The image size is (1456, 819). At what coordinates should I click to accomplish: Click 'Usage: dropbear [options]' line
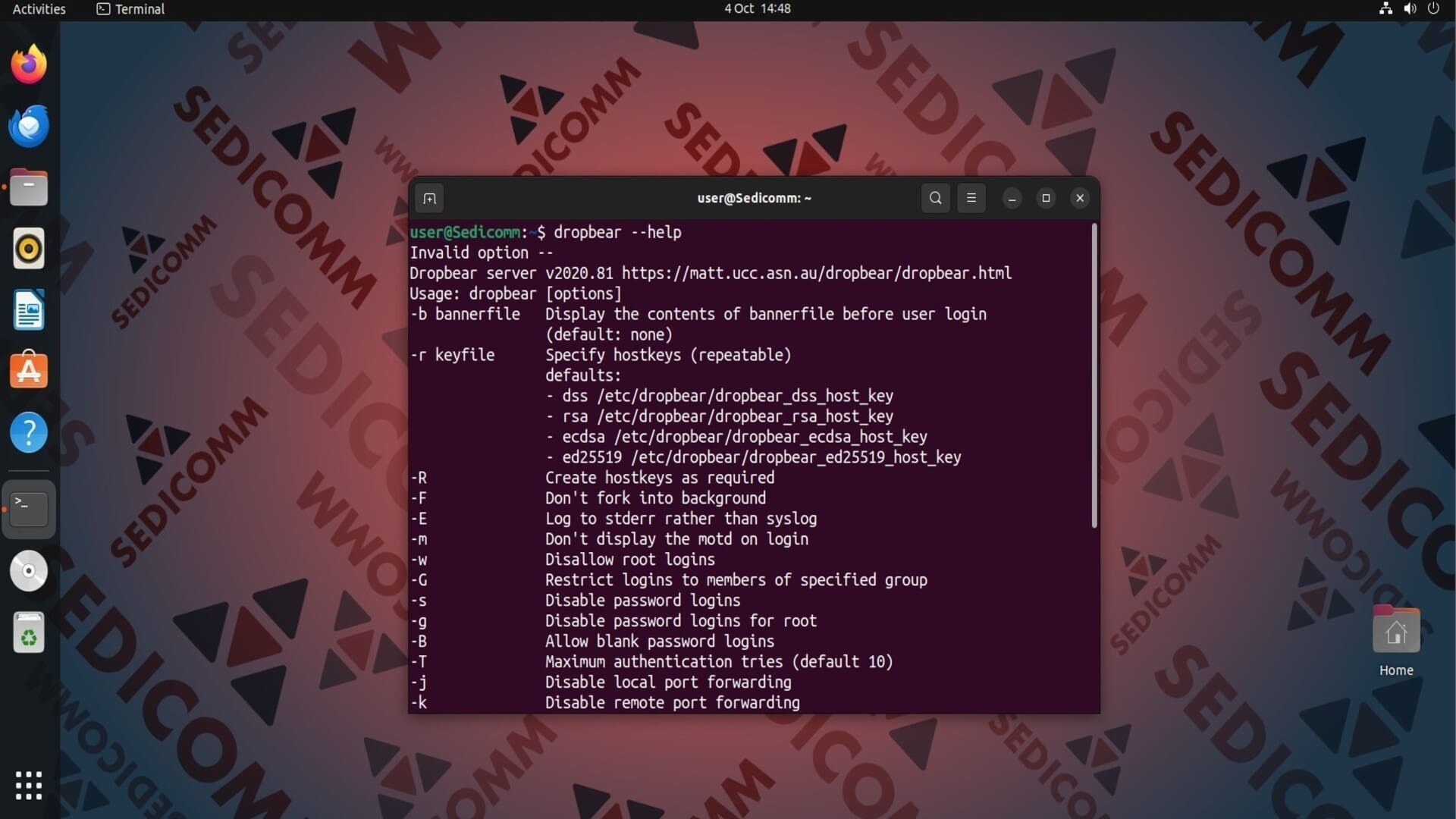click(516, 293)
